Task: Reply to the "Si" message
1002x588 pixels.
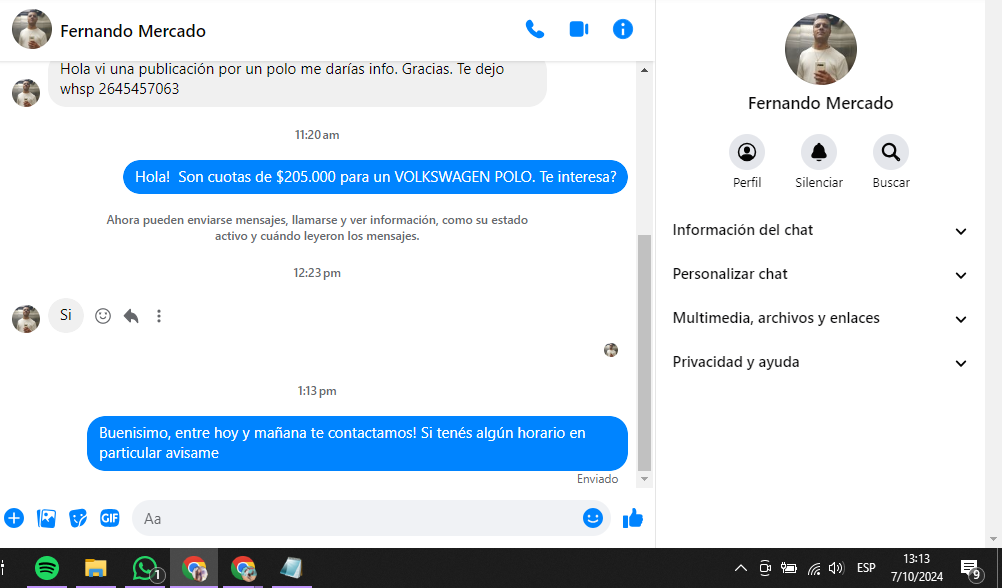Action: [131, 316]
